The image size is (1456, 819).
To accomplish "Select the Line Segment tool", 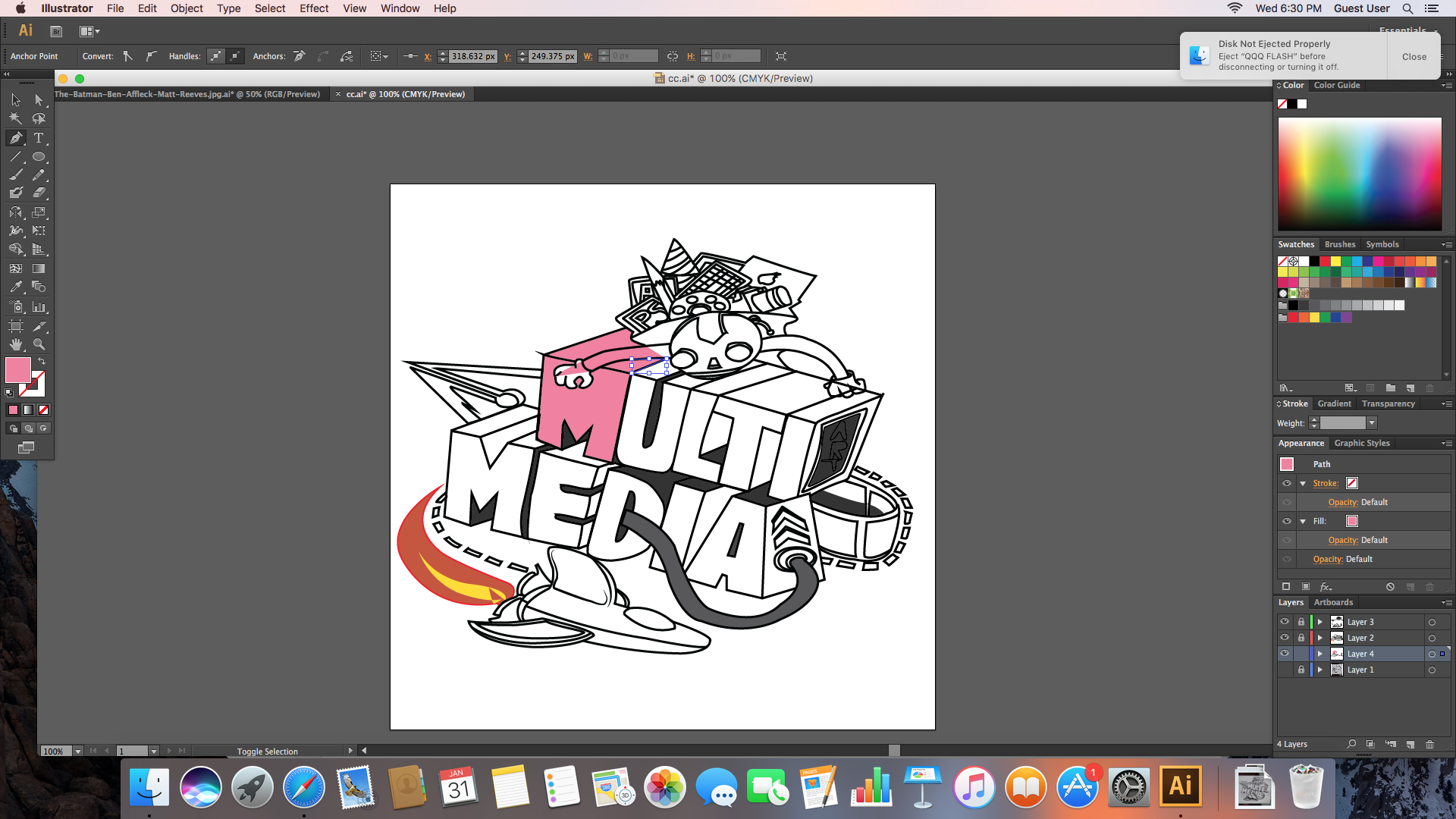I will (16, 157).
